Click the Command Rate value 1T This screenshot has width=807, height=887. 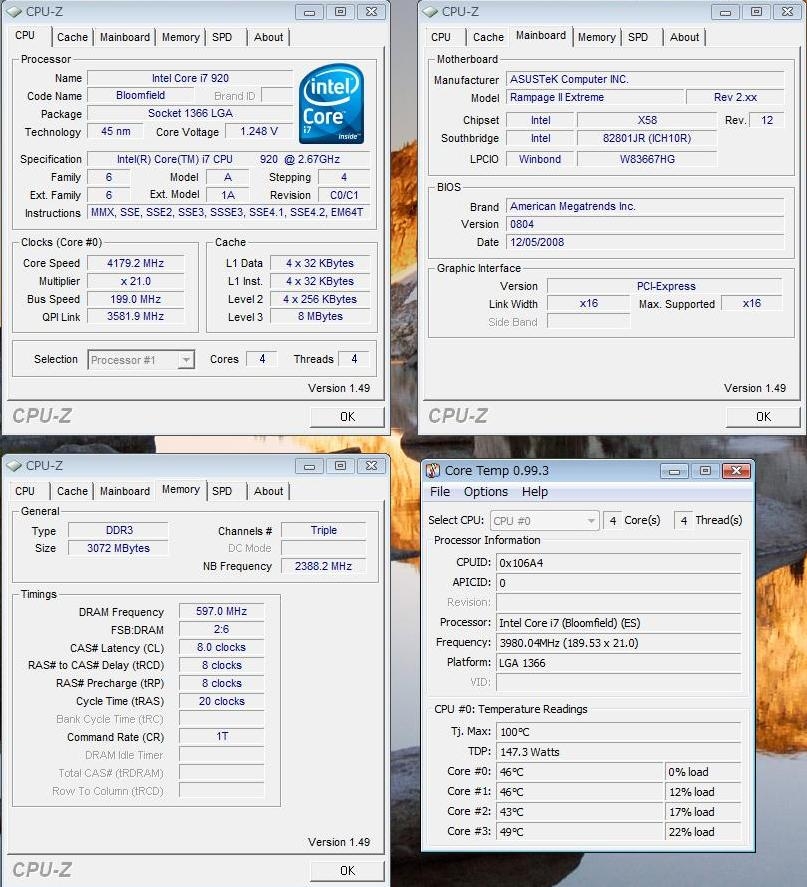[x=222, y=736]
